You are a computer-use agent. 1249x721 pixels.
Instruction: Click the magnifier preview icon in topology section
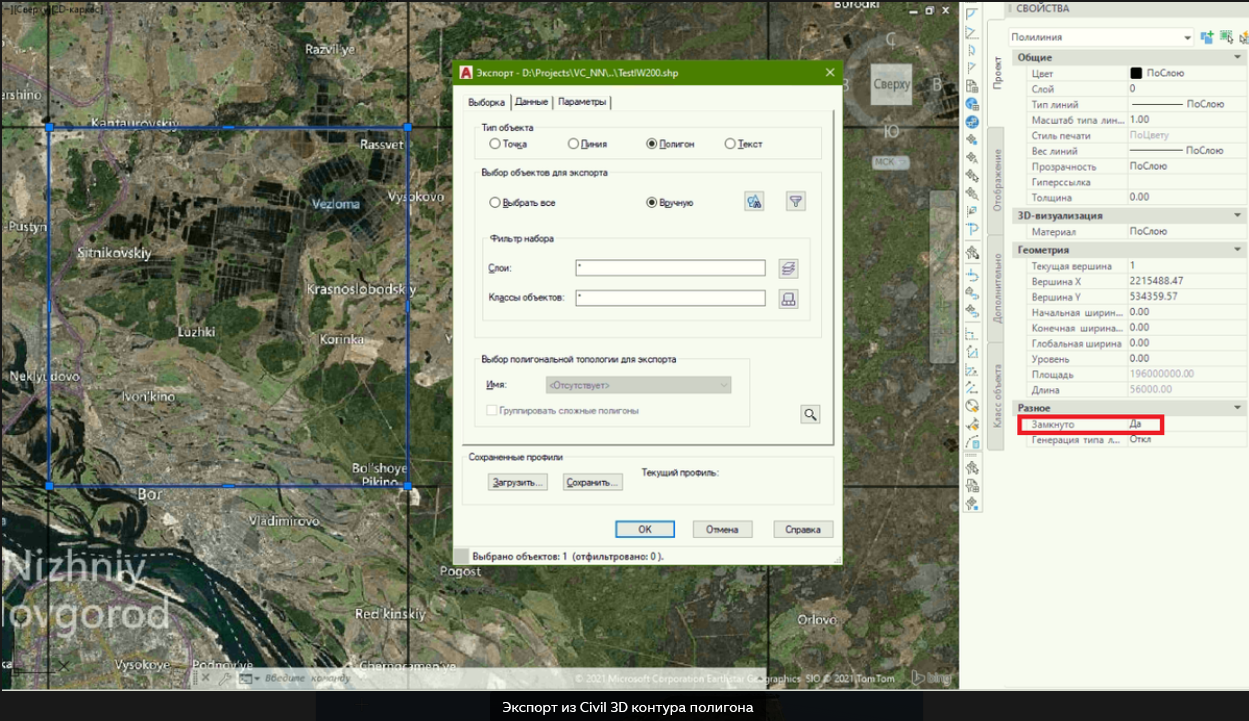pos(810,414)
